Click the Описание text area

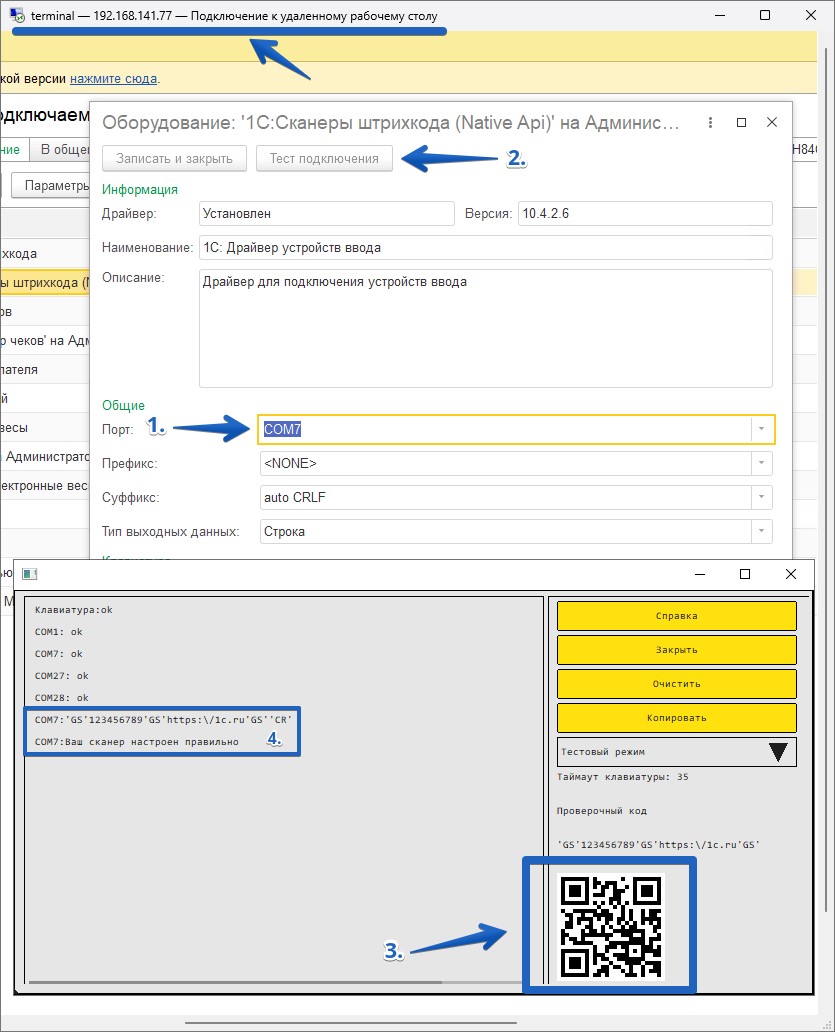pos(485,327)
